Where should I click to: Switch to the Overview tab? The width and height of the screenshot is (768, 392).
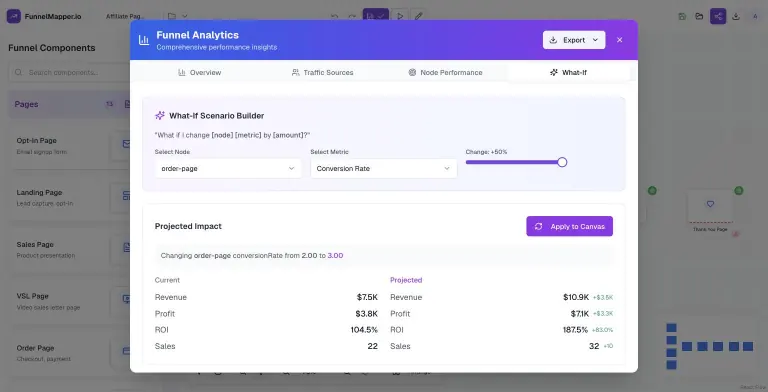[x=199, y=73]
